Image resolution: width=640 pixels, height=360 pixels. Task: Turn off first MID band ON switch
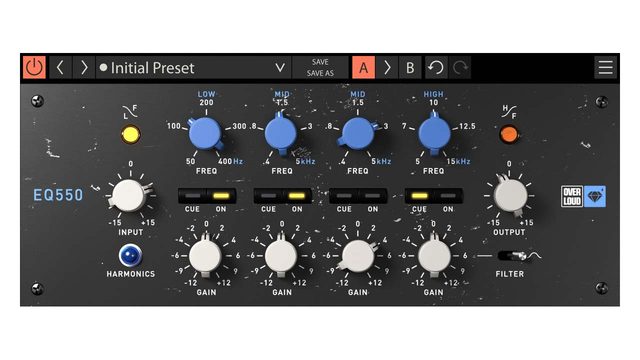(x=297, y=196)
